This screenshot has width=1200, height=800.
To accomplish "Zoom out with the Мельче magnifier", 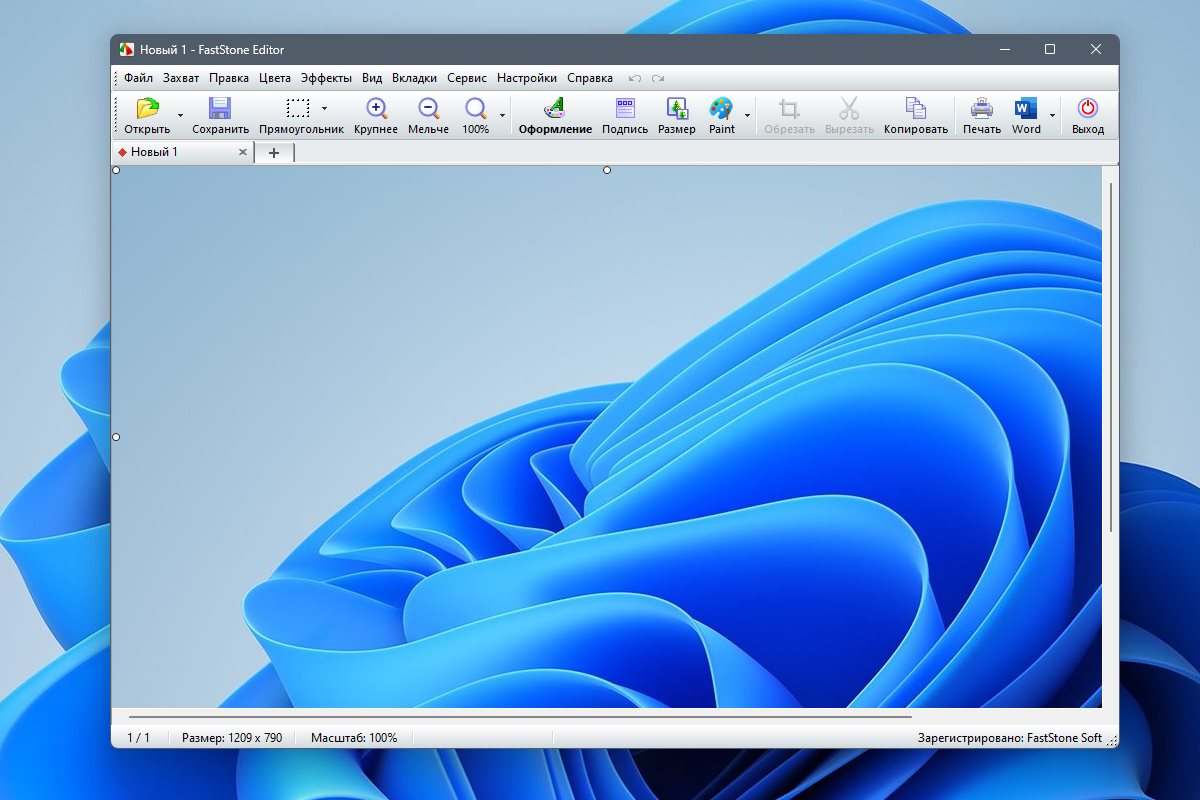I will coord(428,116).
